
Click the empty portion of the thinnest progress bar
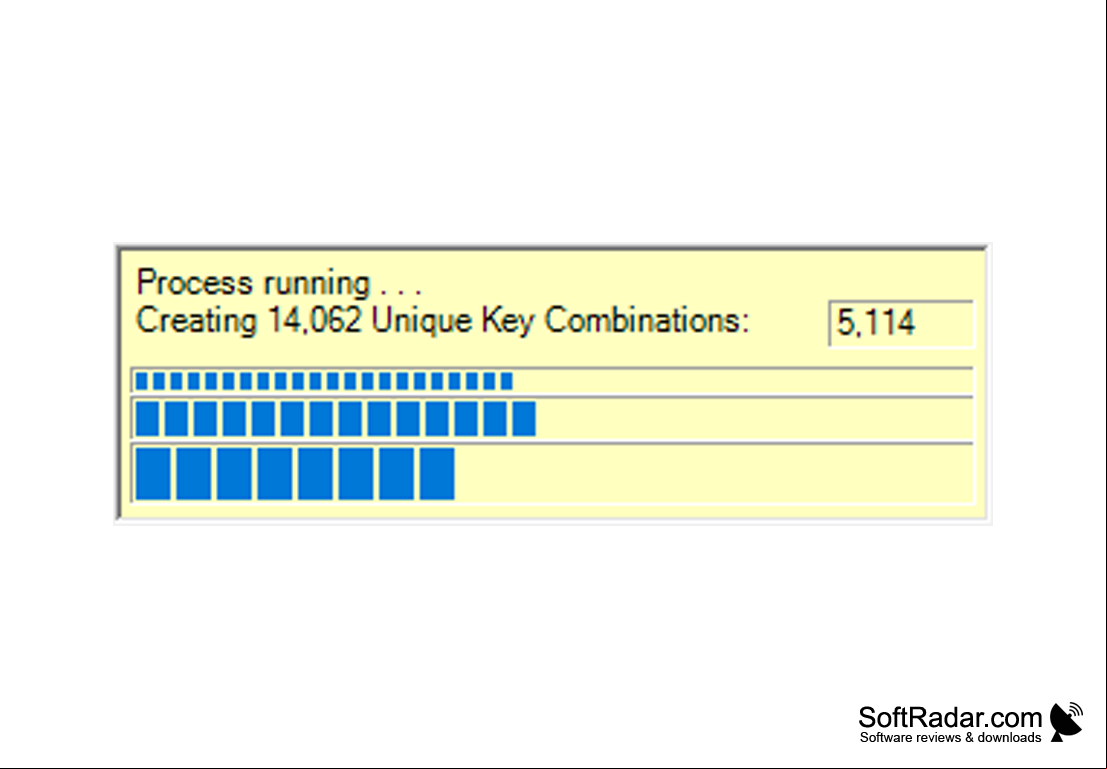(x=743, y=381)
